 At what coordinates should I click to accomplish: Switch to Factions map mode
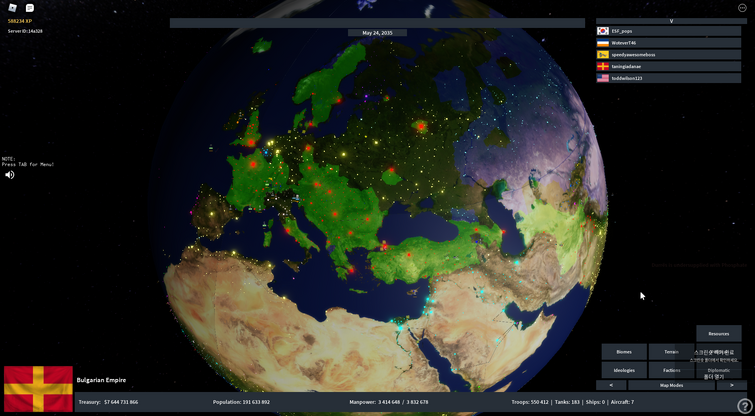coord(671,370)
